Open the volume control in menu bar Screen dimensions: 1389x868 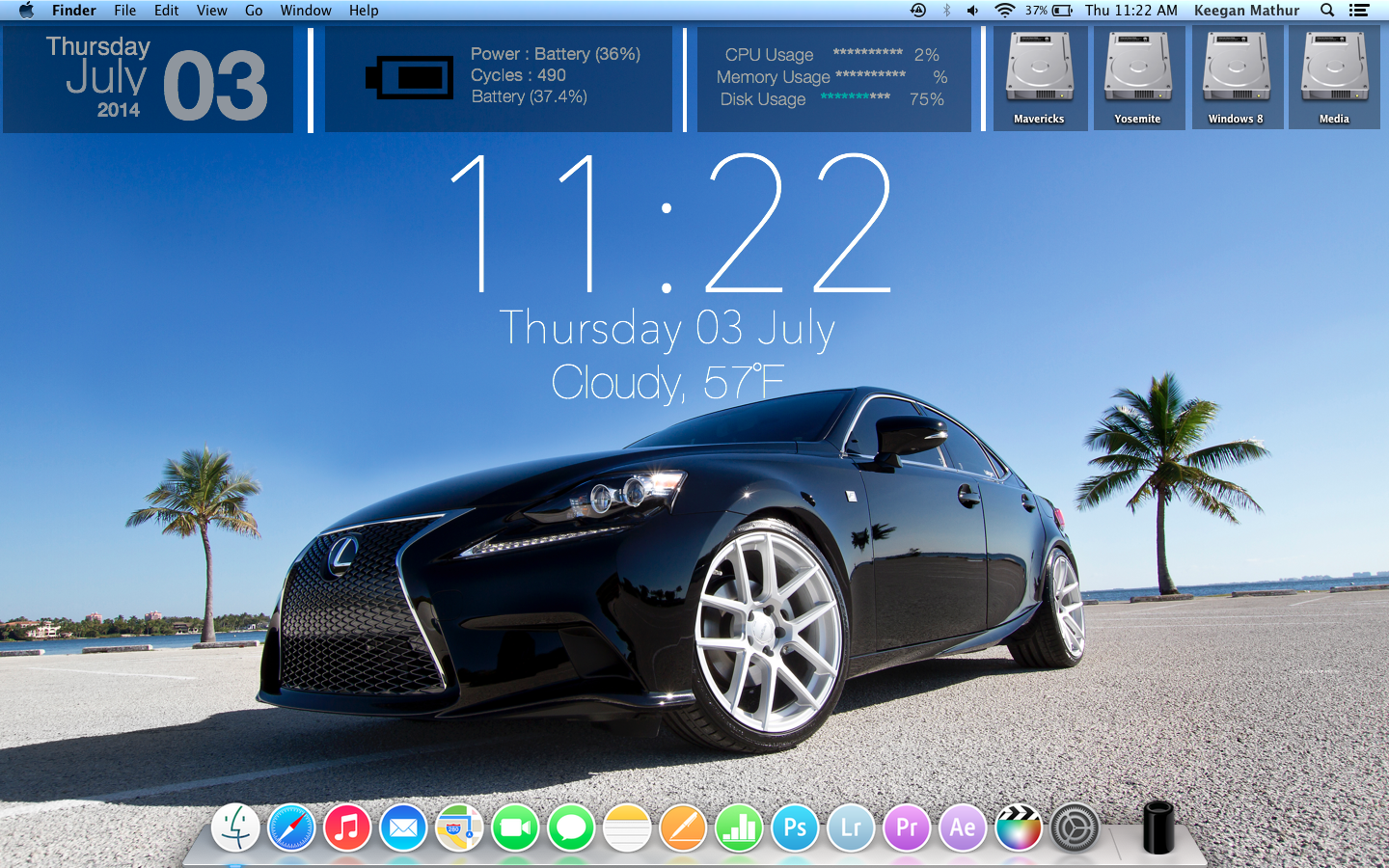pyautogui.click(x=973, y=11)
